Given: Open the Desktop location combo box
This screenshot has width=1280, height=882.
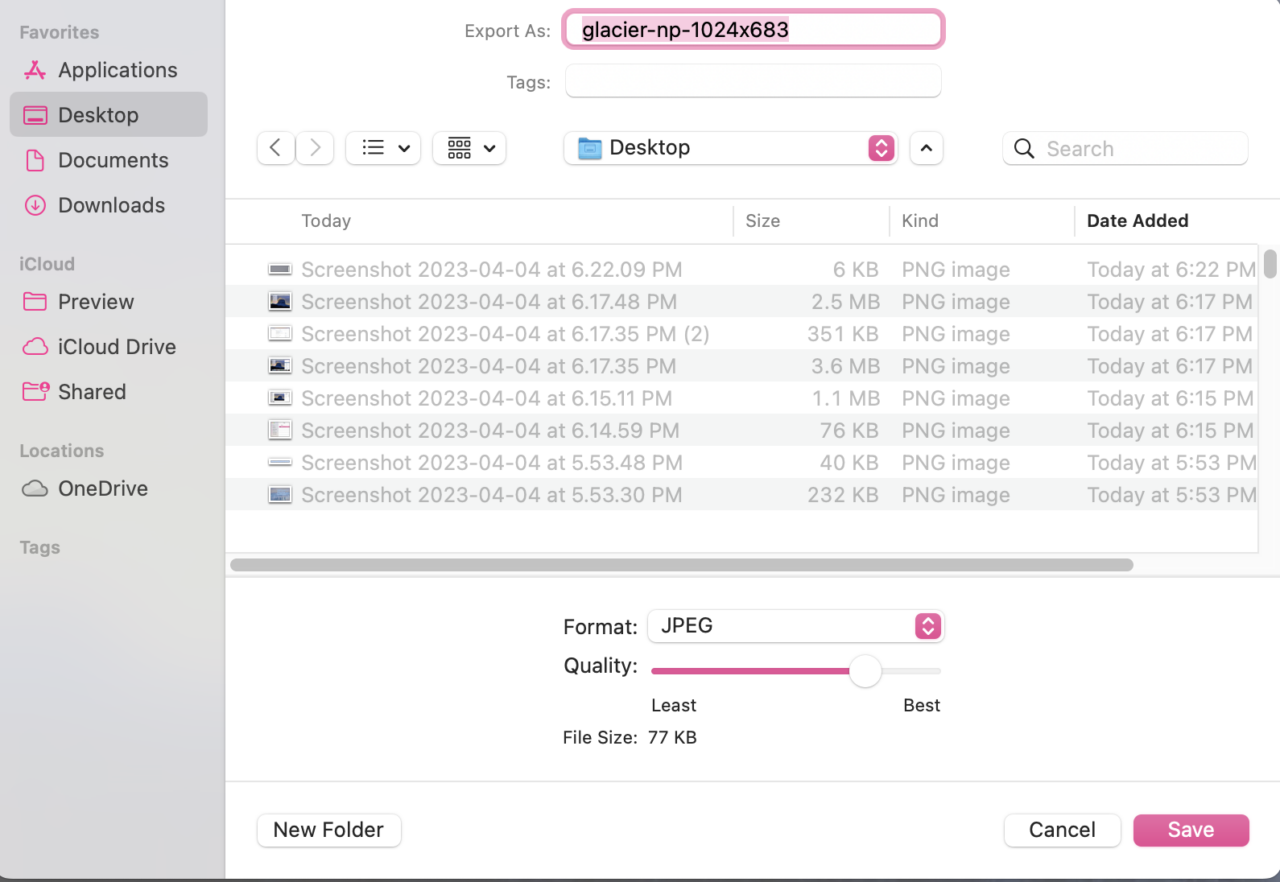Looking at the screenshot, I should (730, 147).
